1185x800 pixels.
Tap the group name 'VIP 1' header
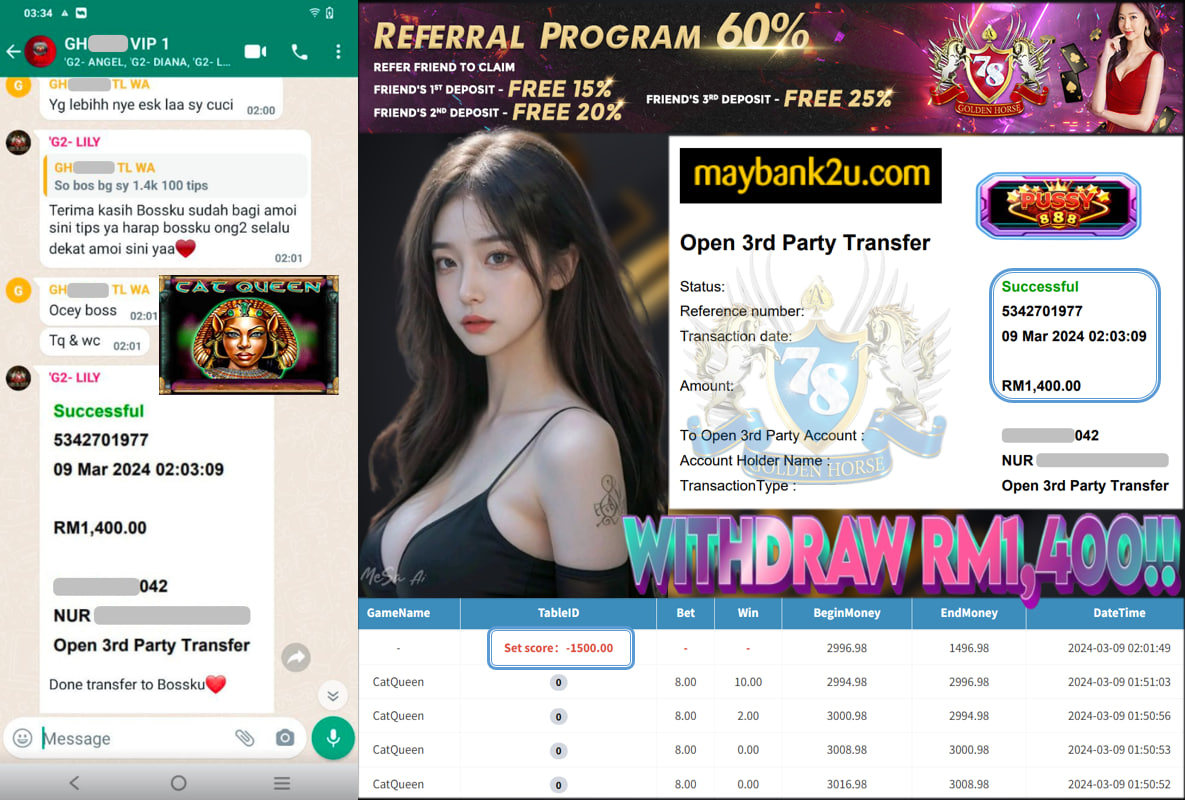pos(117,44)
